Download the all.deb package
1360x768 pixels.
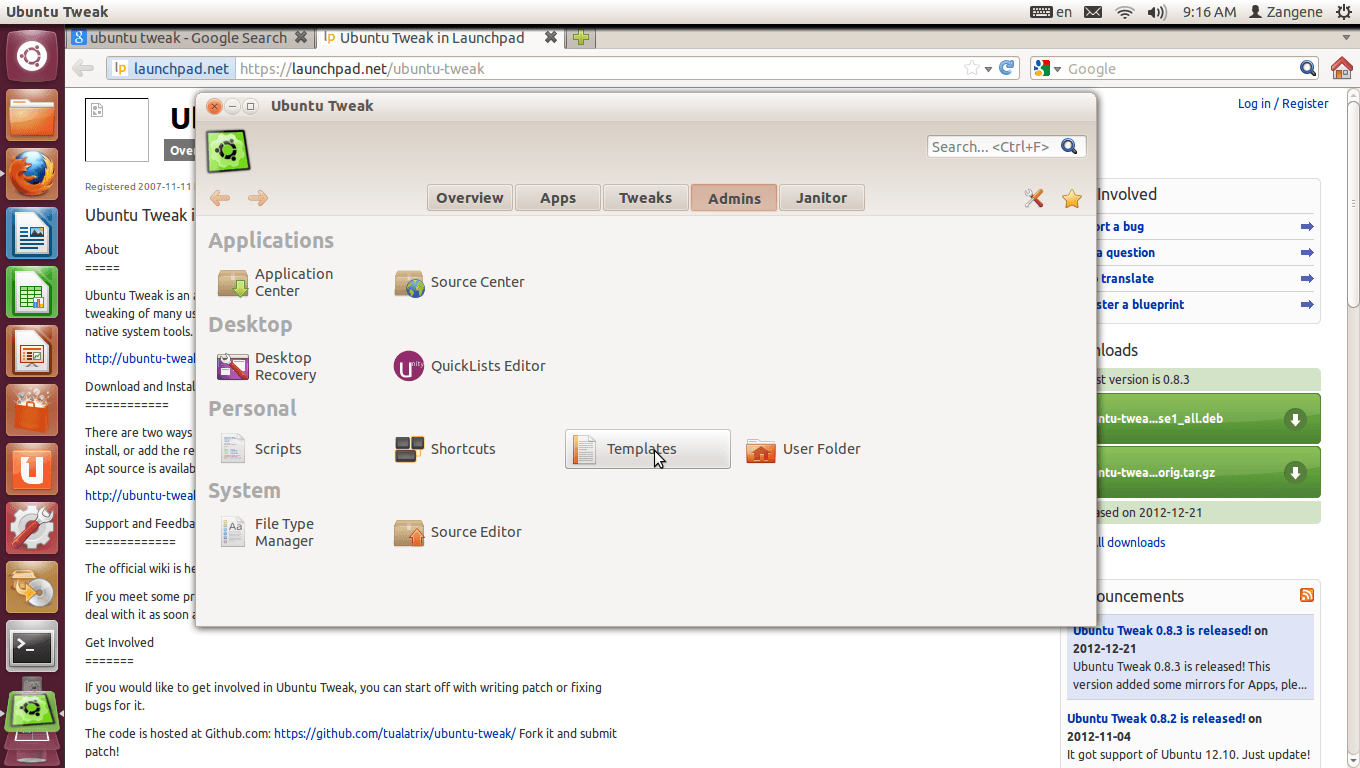pyautogui.click(x=1209, y=419)
